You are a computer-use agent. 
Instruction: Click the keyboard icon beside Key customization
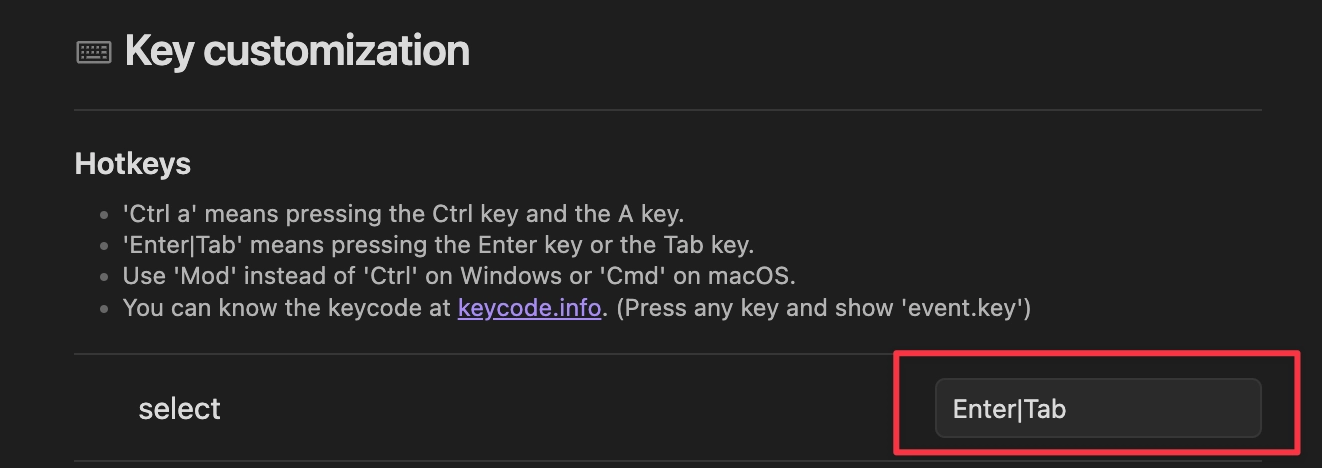(94, 53)
